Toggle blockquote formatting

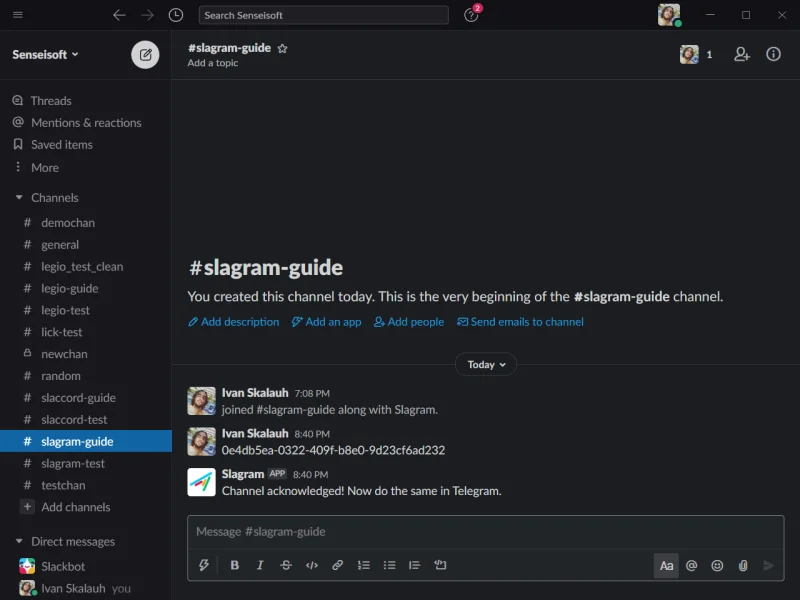(414, 565)
